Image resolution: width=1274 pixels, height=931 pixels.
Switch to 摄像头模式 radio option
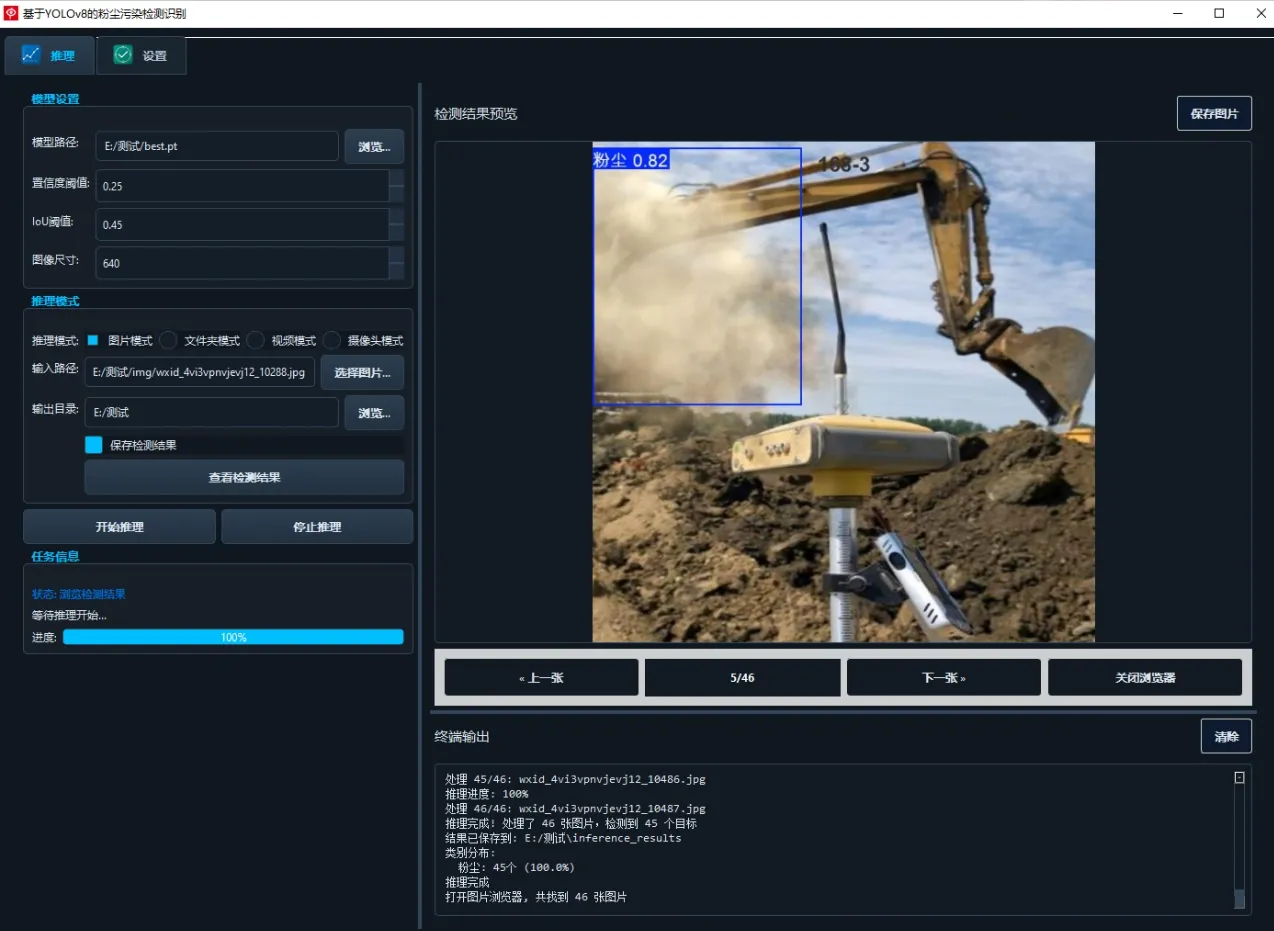click(x=332, y=340)
